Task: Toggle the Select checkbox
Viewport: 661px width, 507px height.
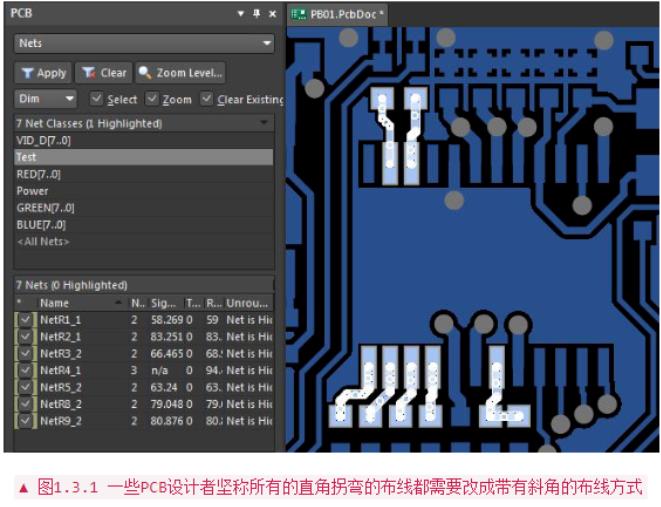Action: coord(97,99)
